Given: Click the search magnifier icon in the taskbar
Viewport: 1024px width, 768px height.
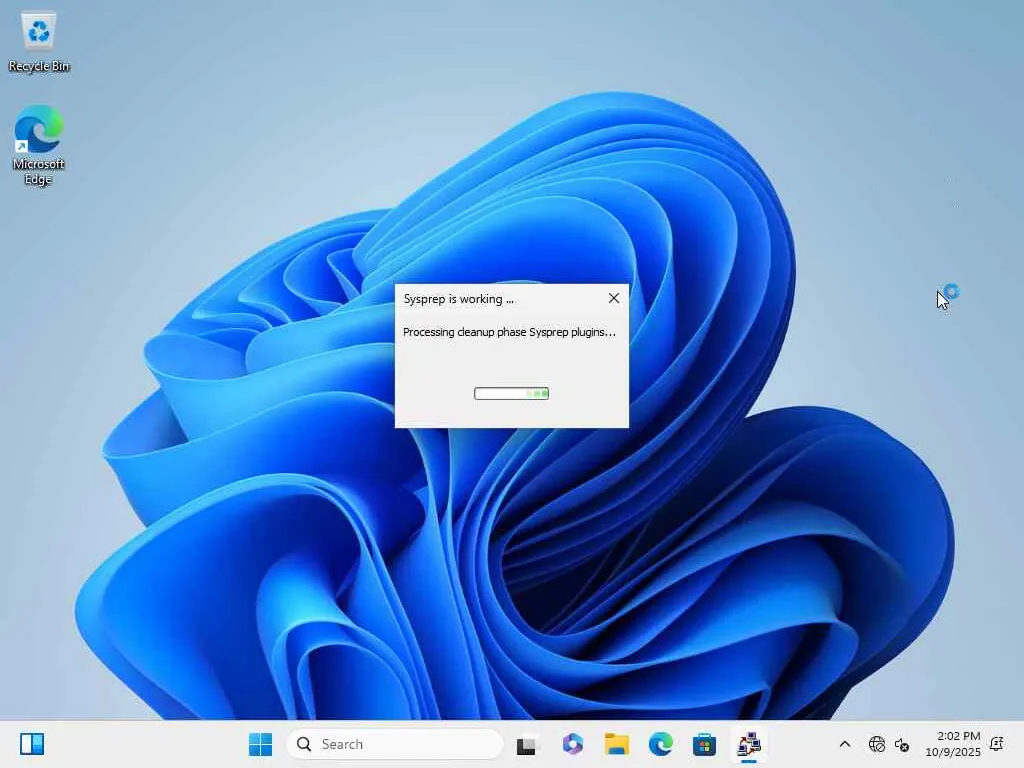Looking at the screenshot, I should [304, 744].
